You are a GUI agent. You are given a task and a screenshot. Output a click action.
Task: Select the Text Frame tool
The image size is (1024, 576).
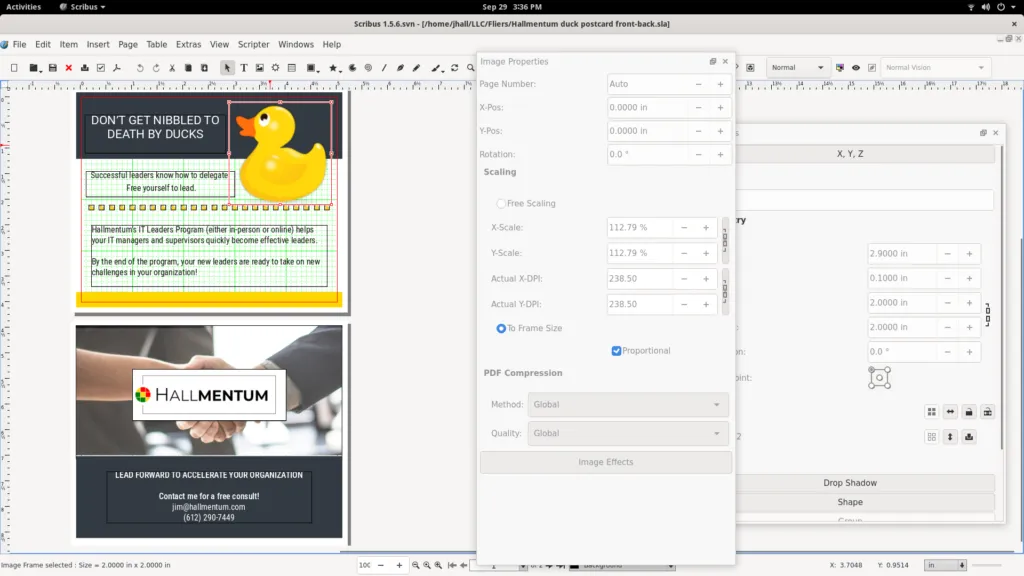click(244, 68)
